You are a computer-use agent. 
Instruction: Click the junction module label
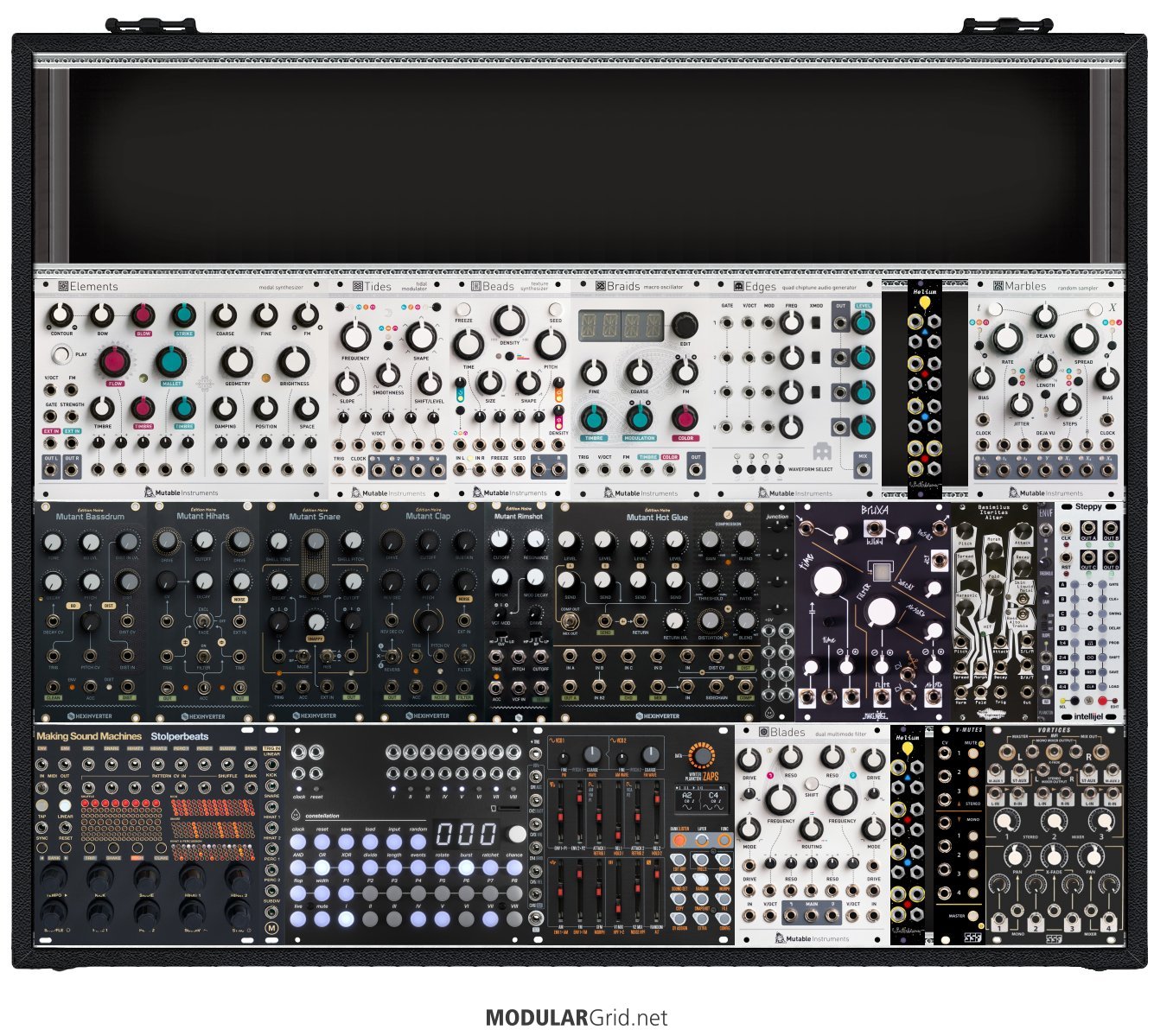click(777, 517)
